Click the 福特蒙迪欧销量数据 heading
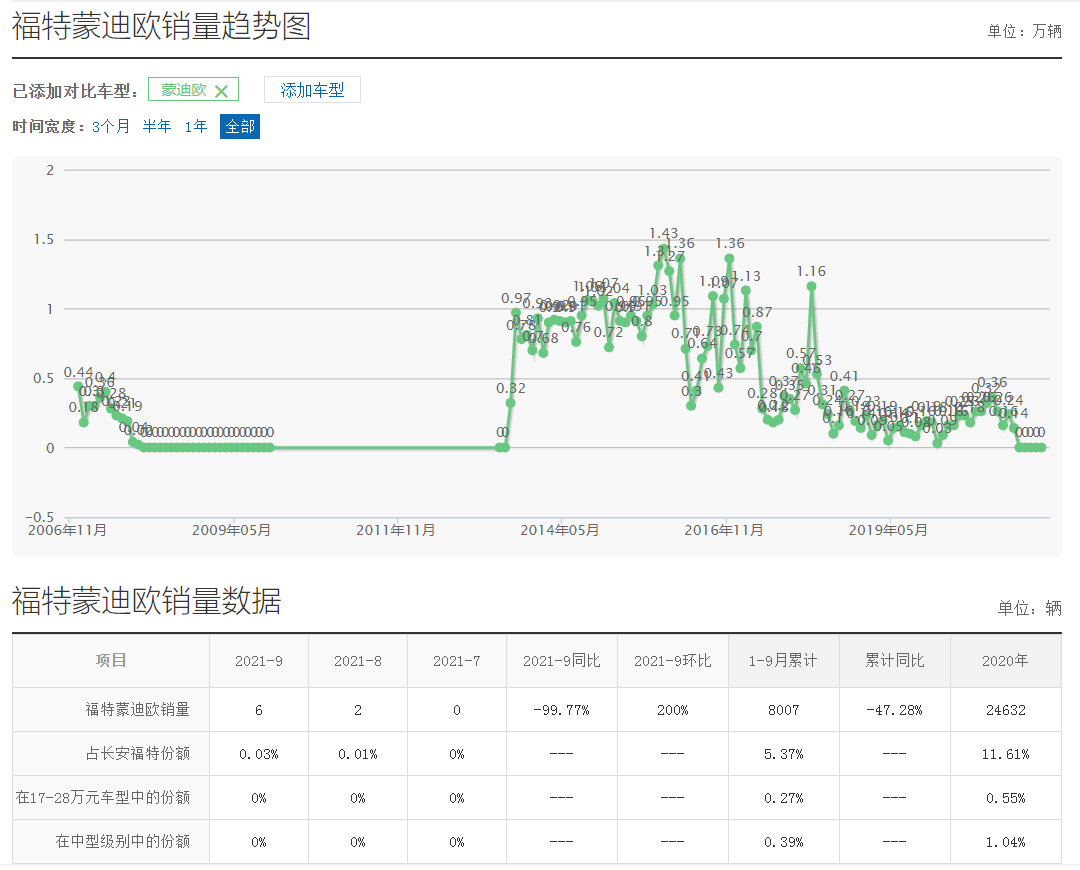Screen dimensions: 1080x870 (x=147, y=601)
